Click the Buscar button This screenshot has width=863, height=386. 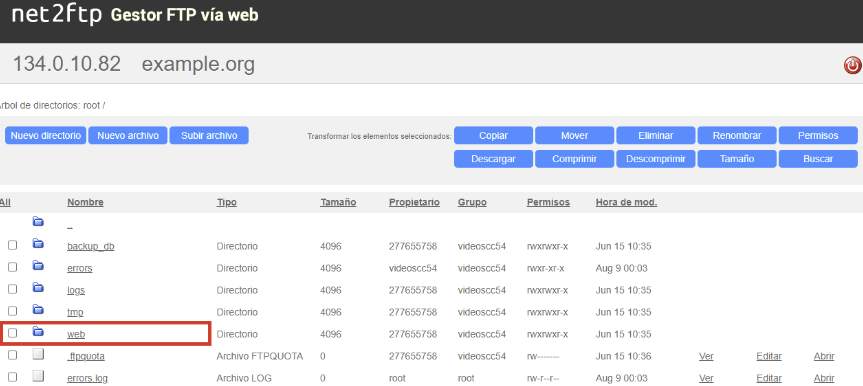click(818, 159)
